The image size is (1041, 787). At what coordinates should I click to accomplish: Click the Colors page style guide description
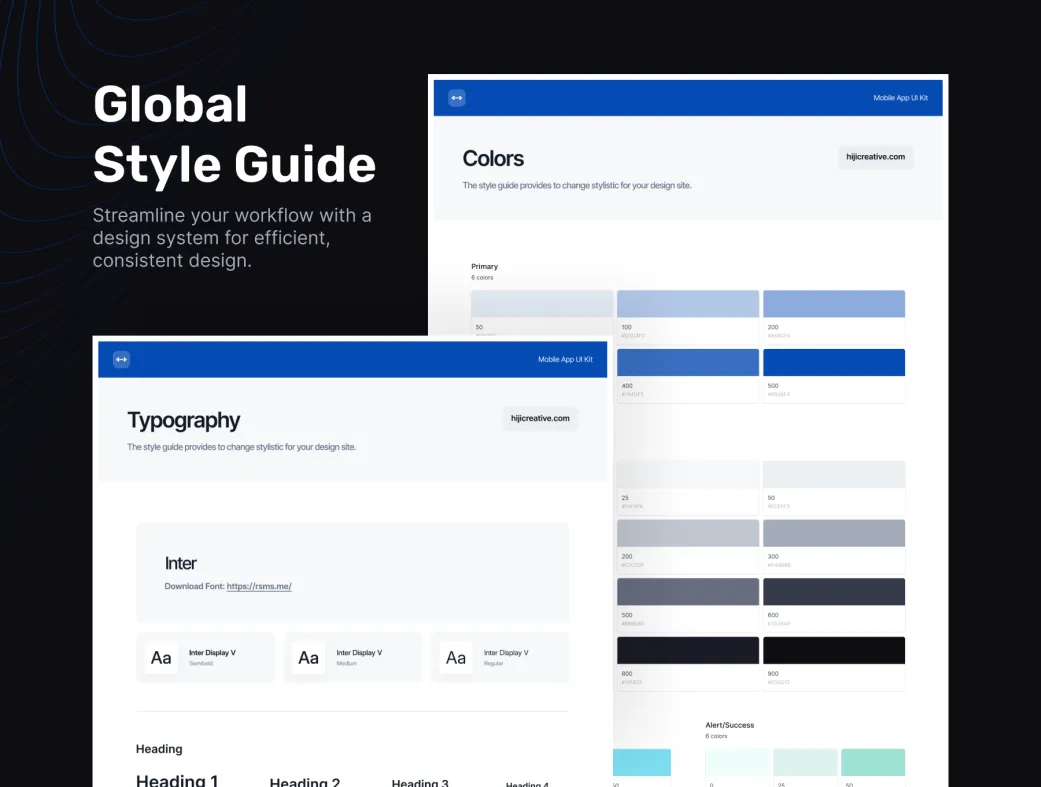click(x=577, y=186)
